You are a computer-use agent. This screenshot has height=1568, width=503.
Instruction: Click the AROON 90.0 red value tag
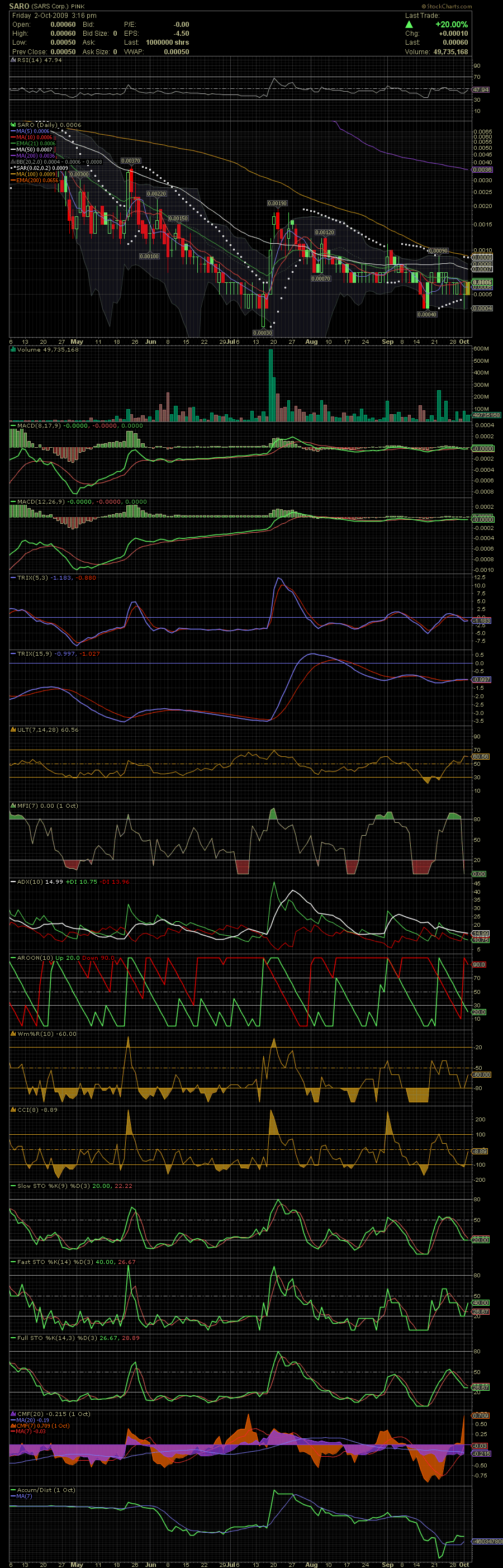[478, 964]
